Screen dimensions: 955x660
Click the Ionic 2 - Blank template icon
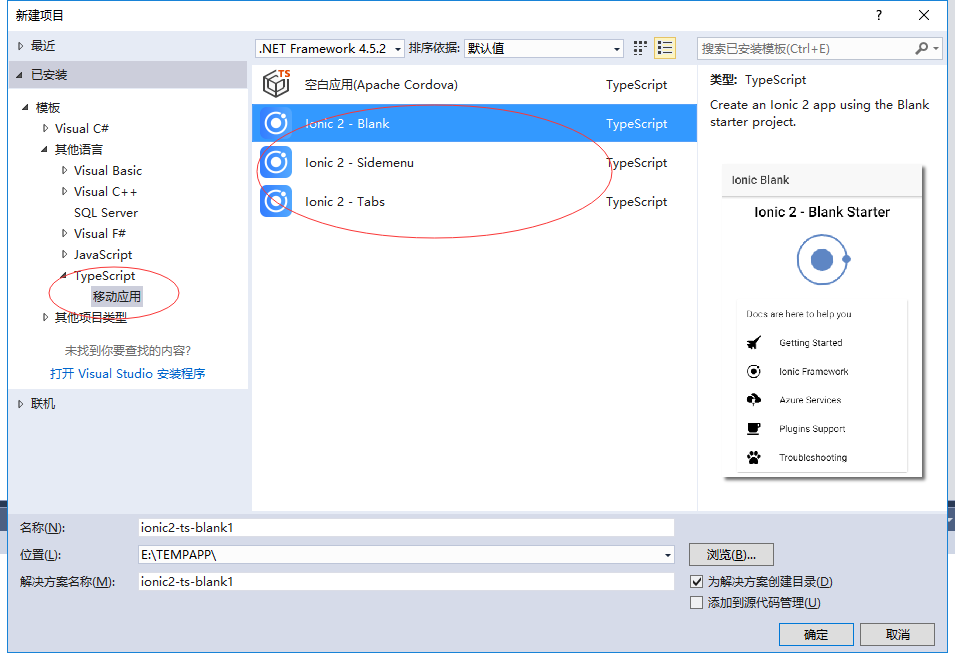(276, 123)
